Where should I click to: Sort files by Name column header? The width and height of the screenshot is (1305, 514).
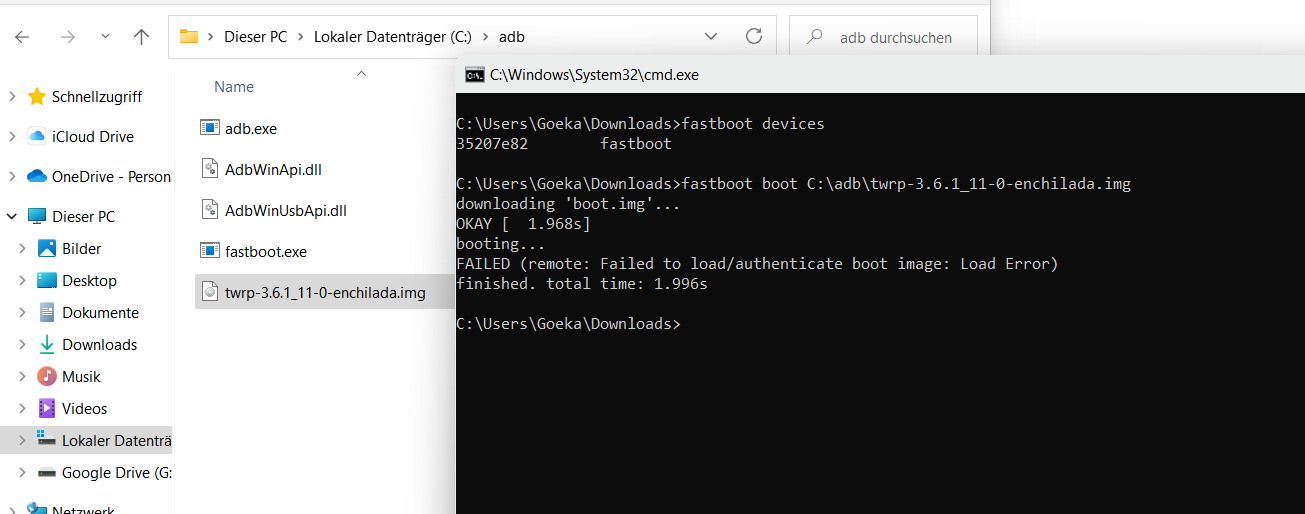(x=234, y=87)
